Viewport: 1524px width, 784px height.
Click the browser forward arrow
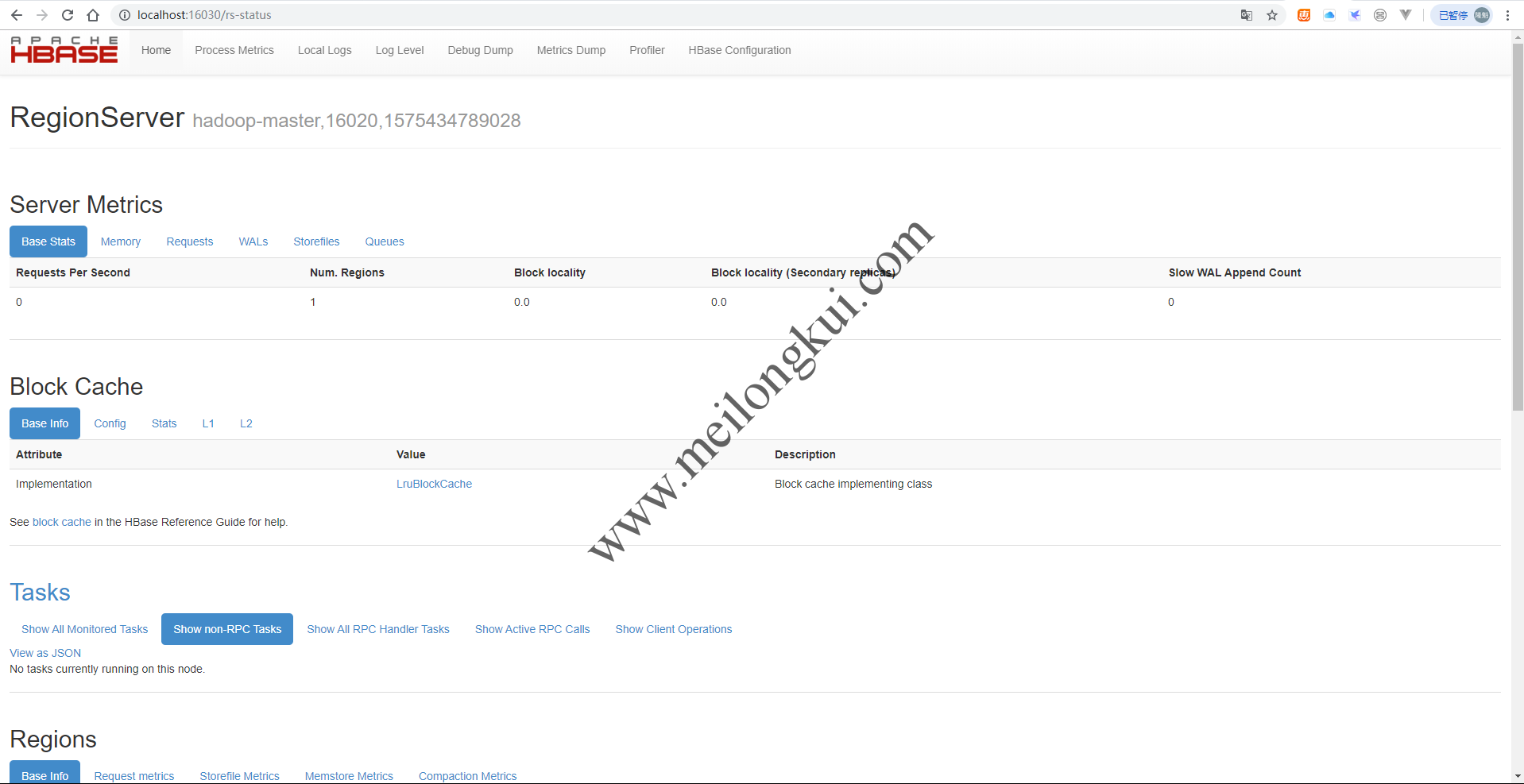[x=42, y=15]
